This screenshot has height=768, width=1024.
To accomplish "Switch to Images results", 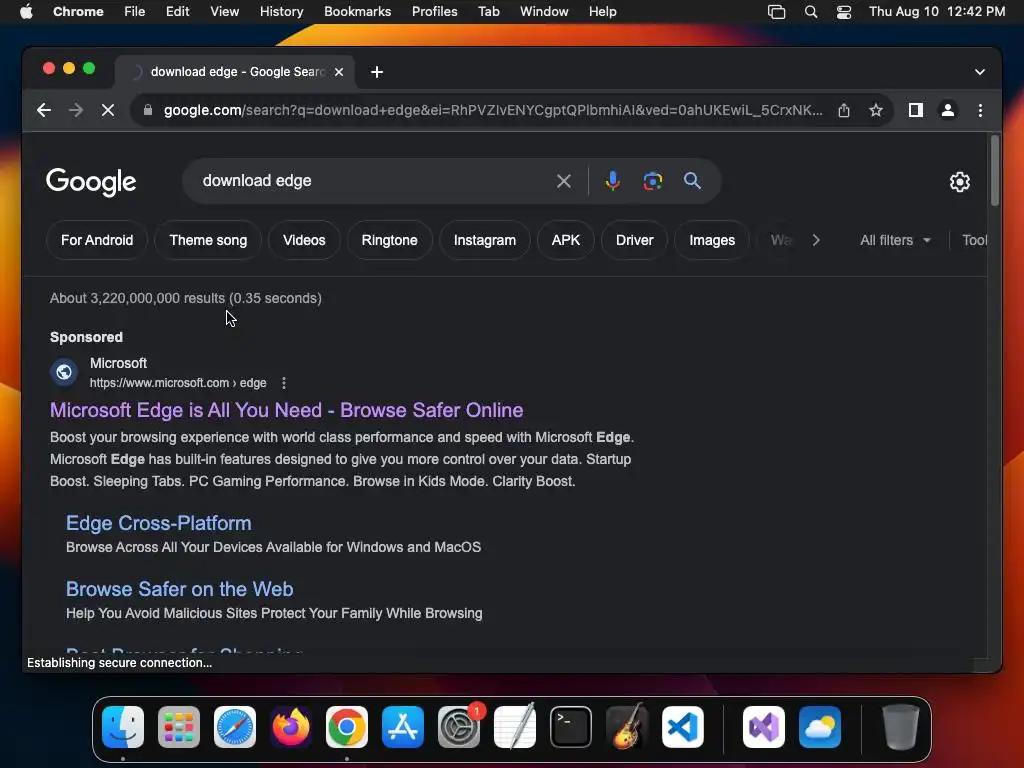I will (712, 240).
